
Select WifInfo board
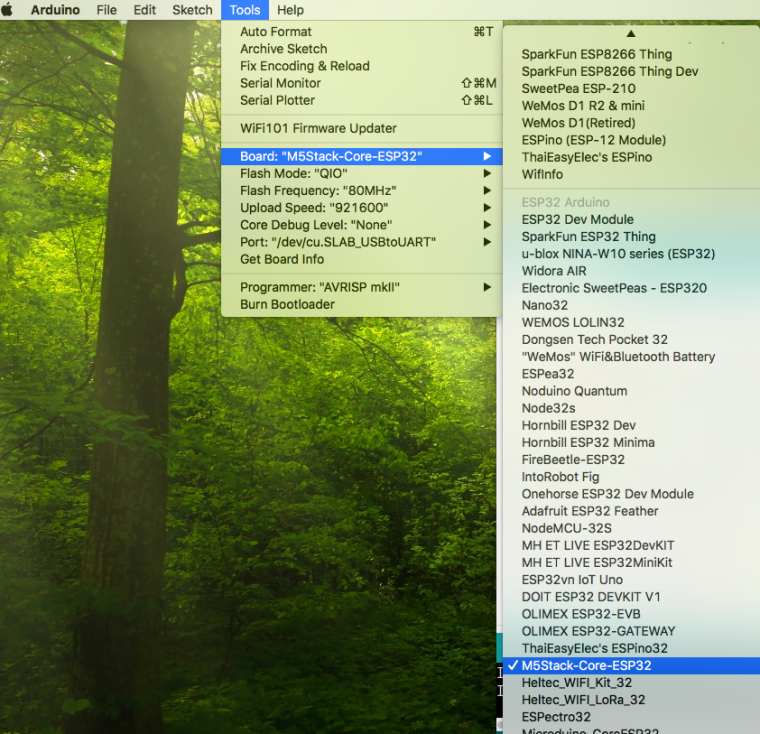(x=632, y=175)
